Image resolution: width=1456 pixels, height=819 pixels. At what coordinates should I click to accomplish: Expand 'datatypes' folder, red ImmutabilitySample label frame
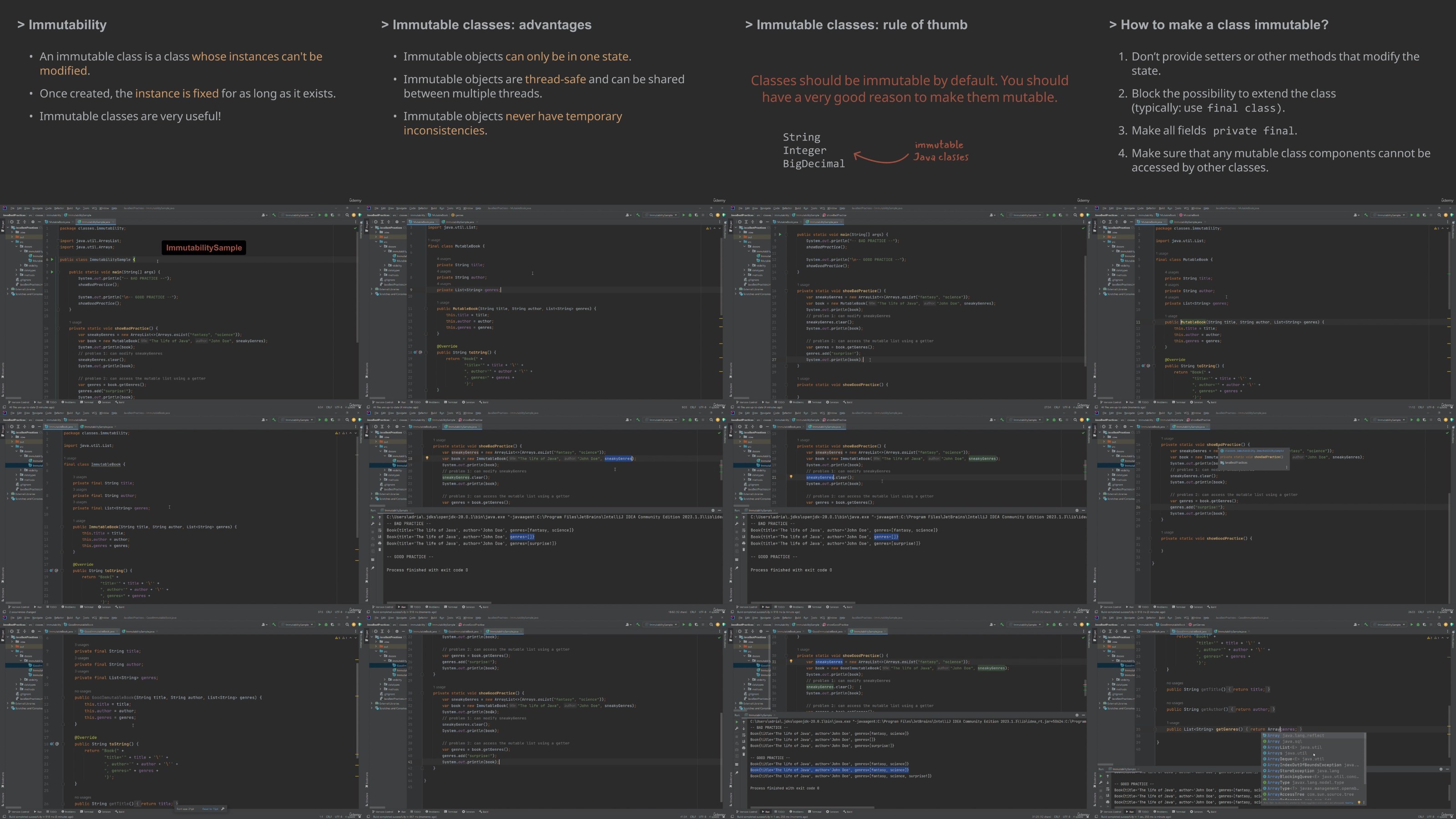[16, 270]
